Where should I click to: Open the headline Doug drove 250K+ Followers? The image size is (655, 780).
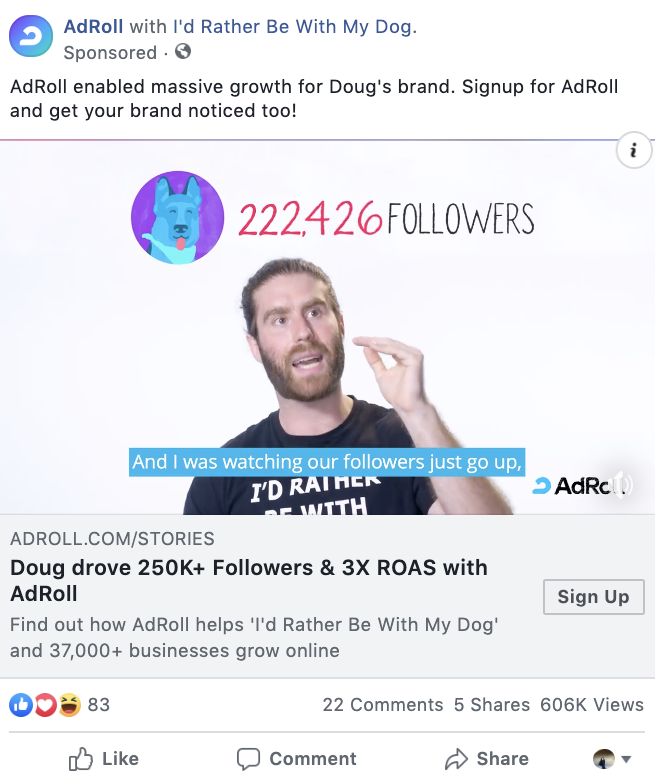(x=249, y=581)
